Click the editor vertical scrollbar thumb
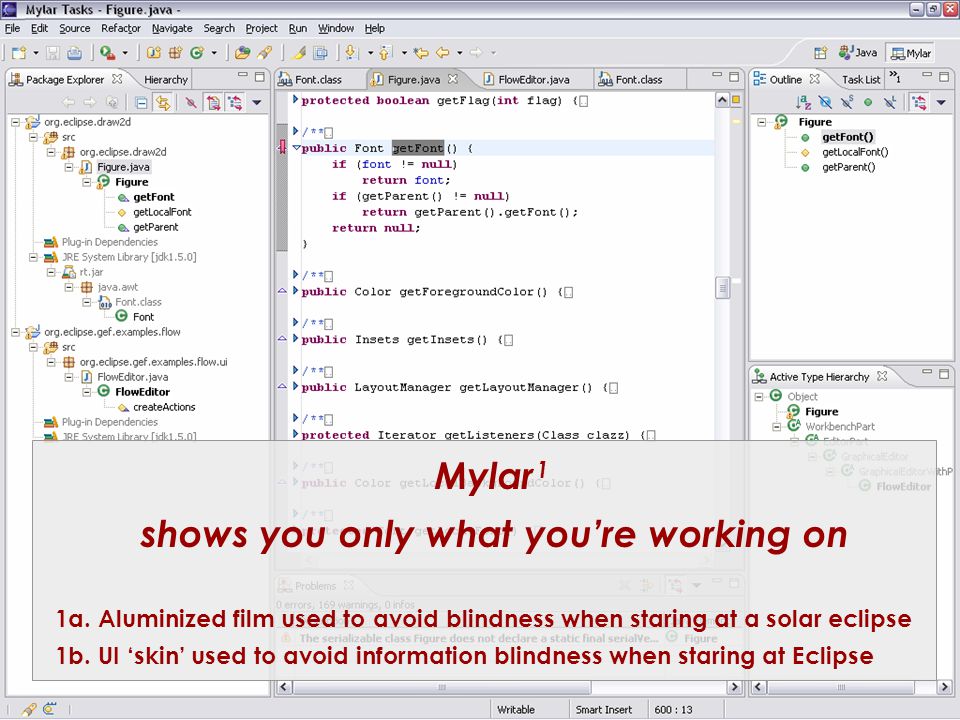 (x=722, y=287)
